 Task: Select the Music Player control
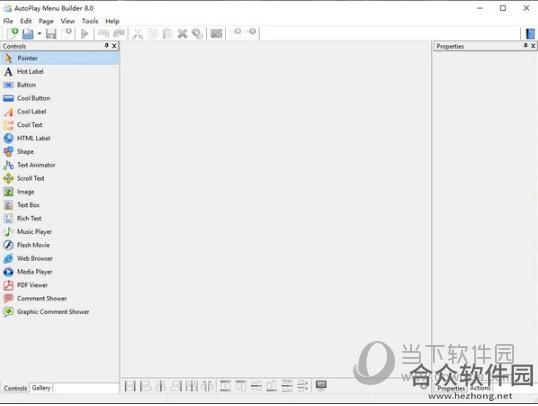(x=60, y=232)
